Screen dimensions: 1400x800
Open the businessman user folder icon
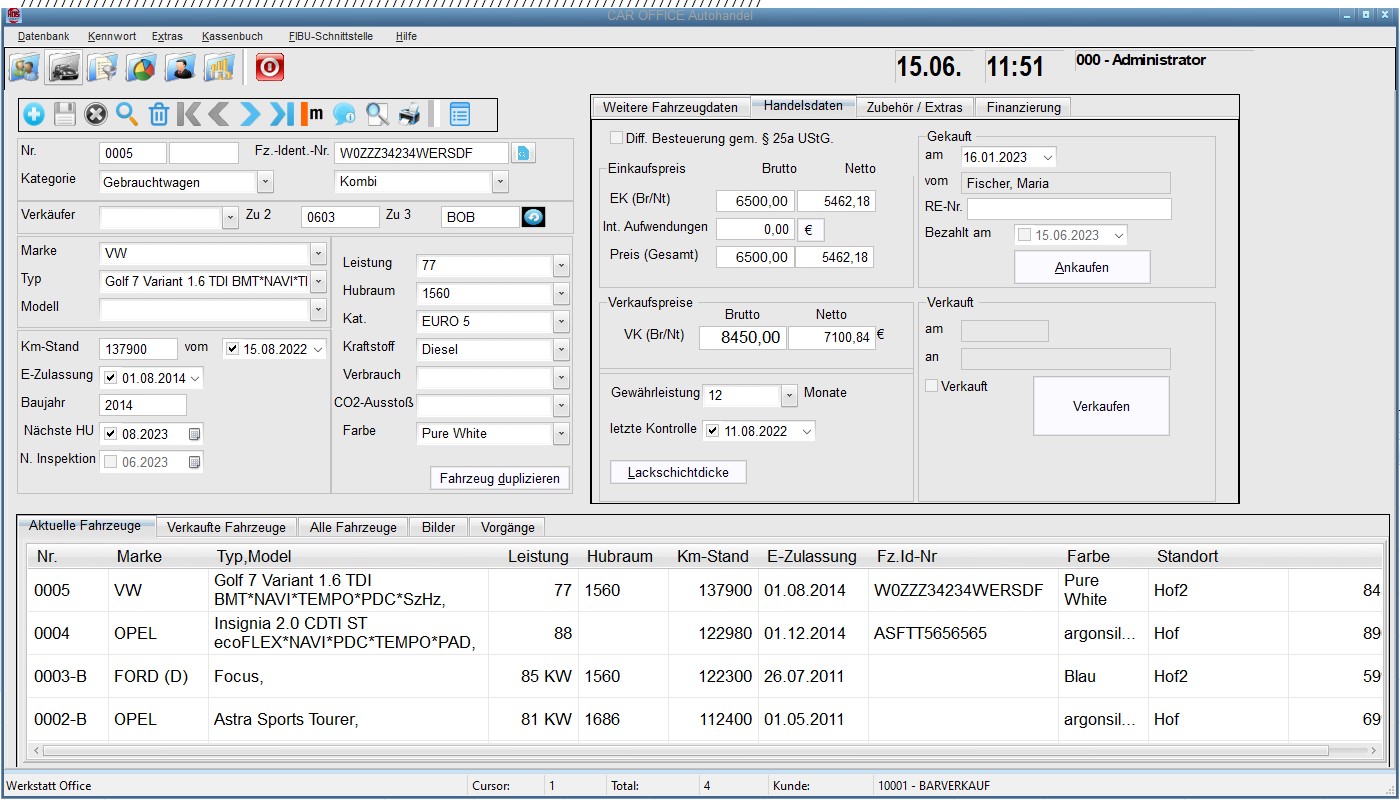(x=180, y=67)
